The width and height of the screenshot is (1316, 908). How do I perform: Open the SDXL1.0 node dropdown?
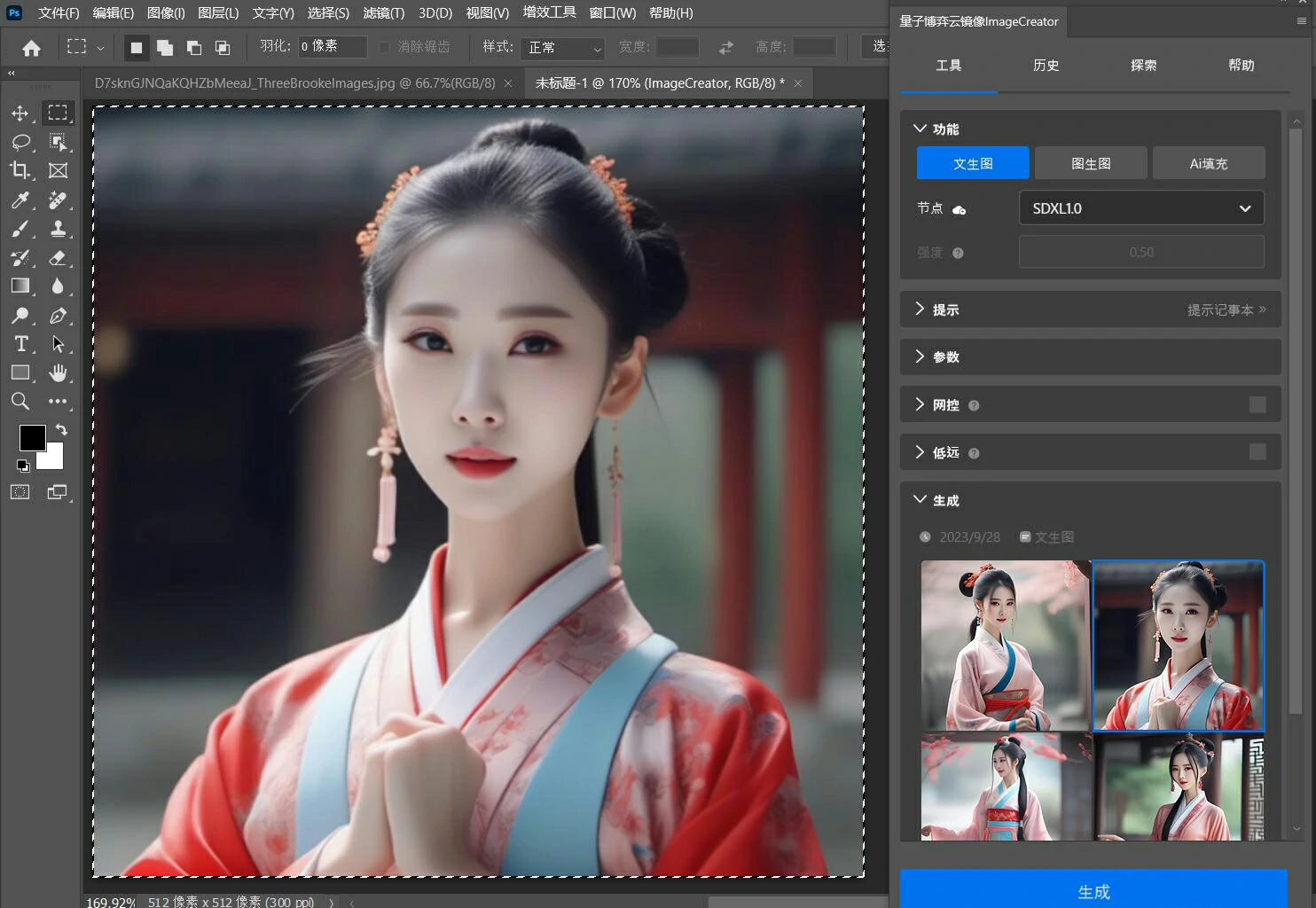click(1141, 208)
